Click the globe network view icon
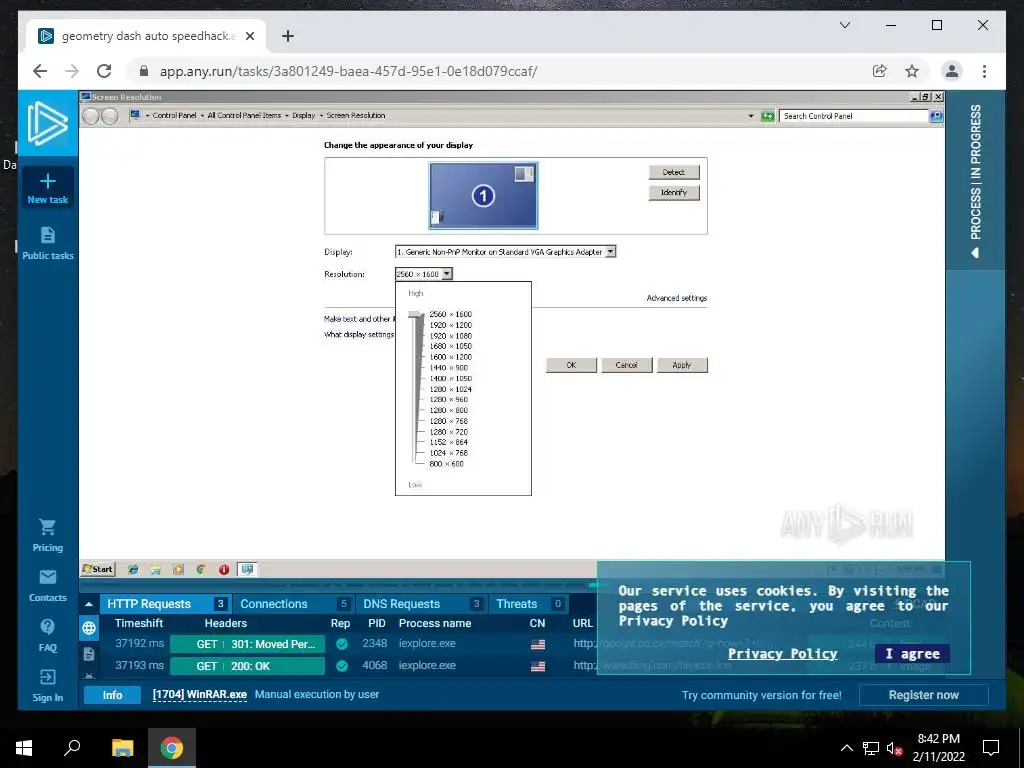 [89, 628]
